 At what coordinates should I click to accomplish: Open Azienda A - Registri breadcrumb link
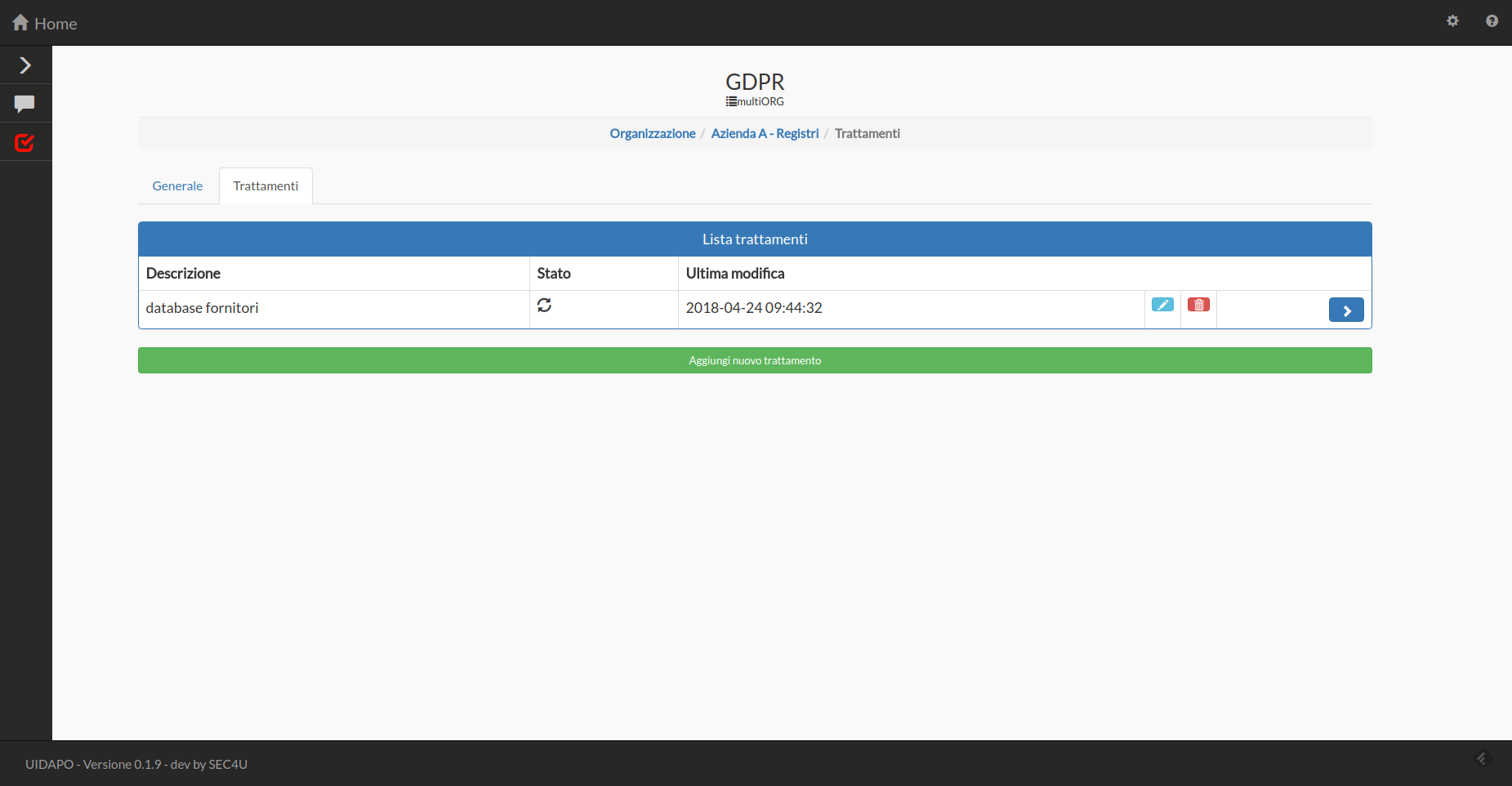(765, 133)
